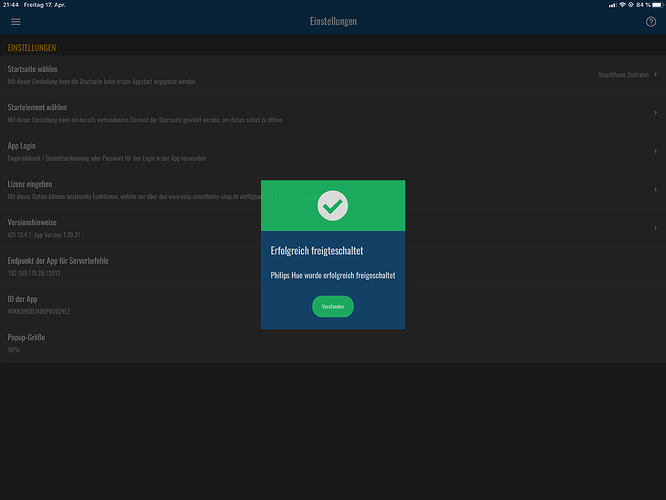Select the Startseite wählen setting label

pyautogui.click(x=33, y=69)
